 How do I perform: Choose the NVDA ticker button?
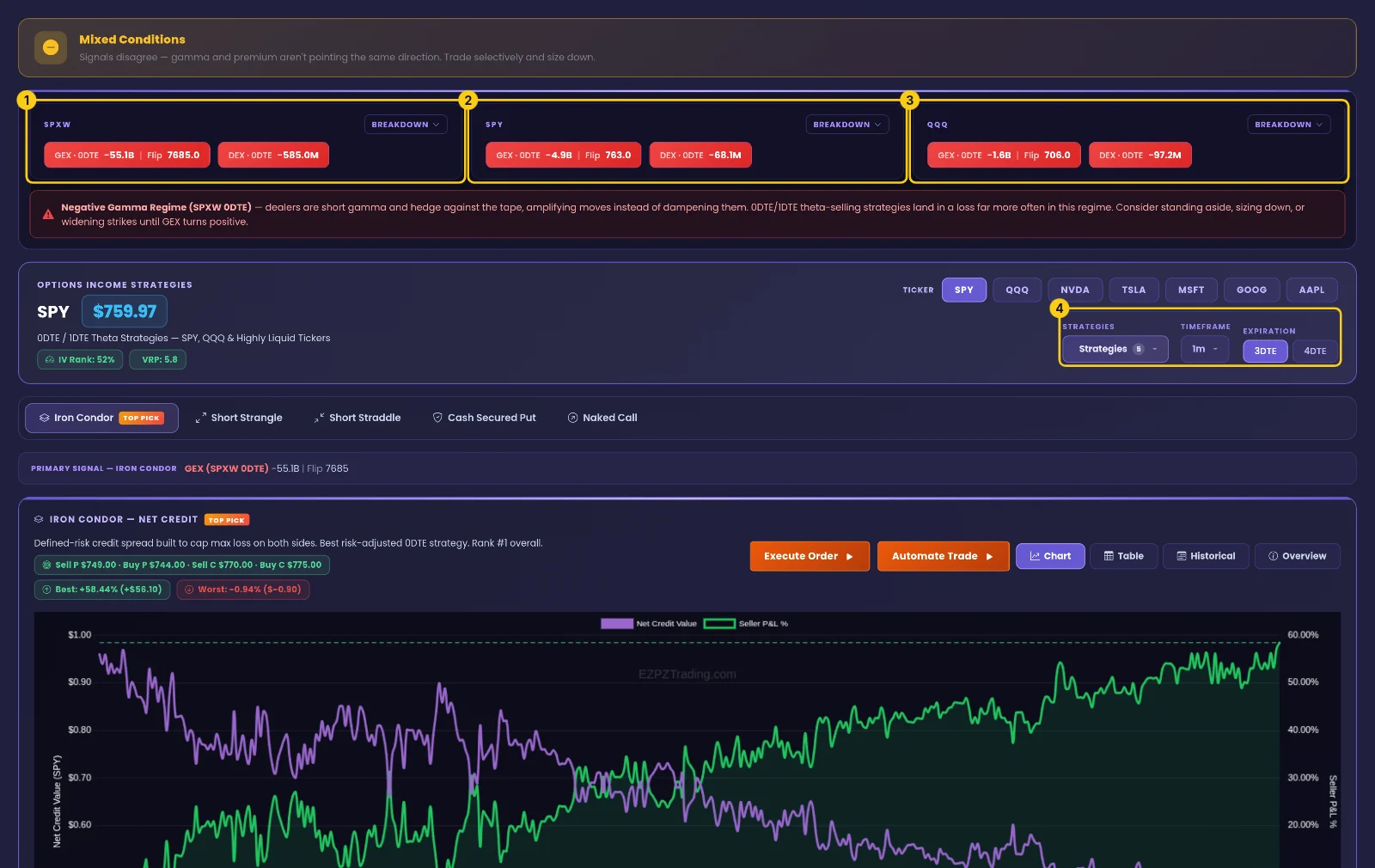tap(1075, 290)
